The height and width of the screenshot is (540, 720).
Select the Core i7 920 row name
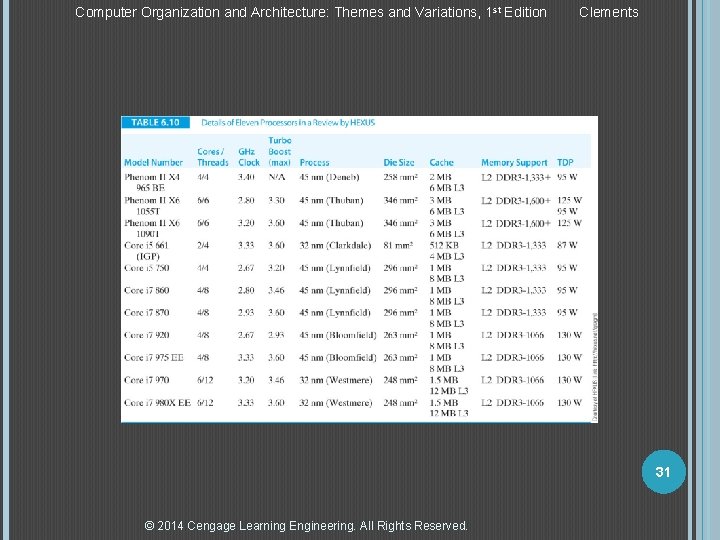(x=146, y=335)
